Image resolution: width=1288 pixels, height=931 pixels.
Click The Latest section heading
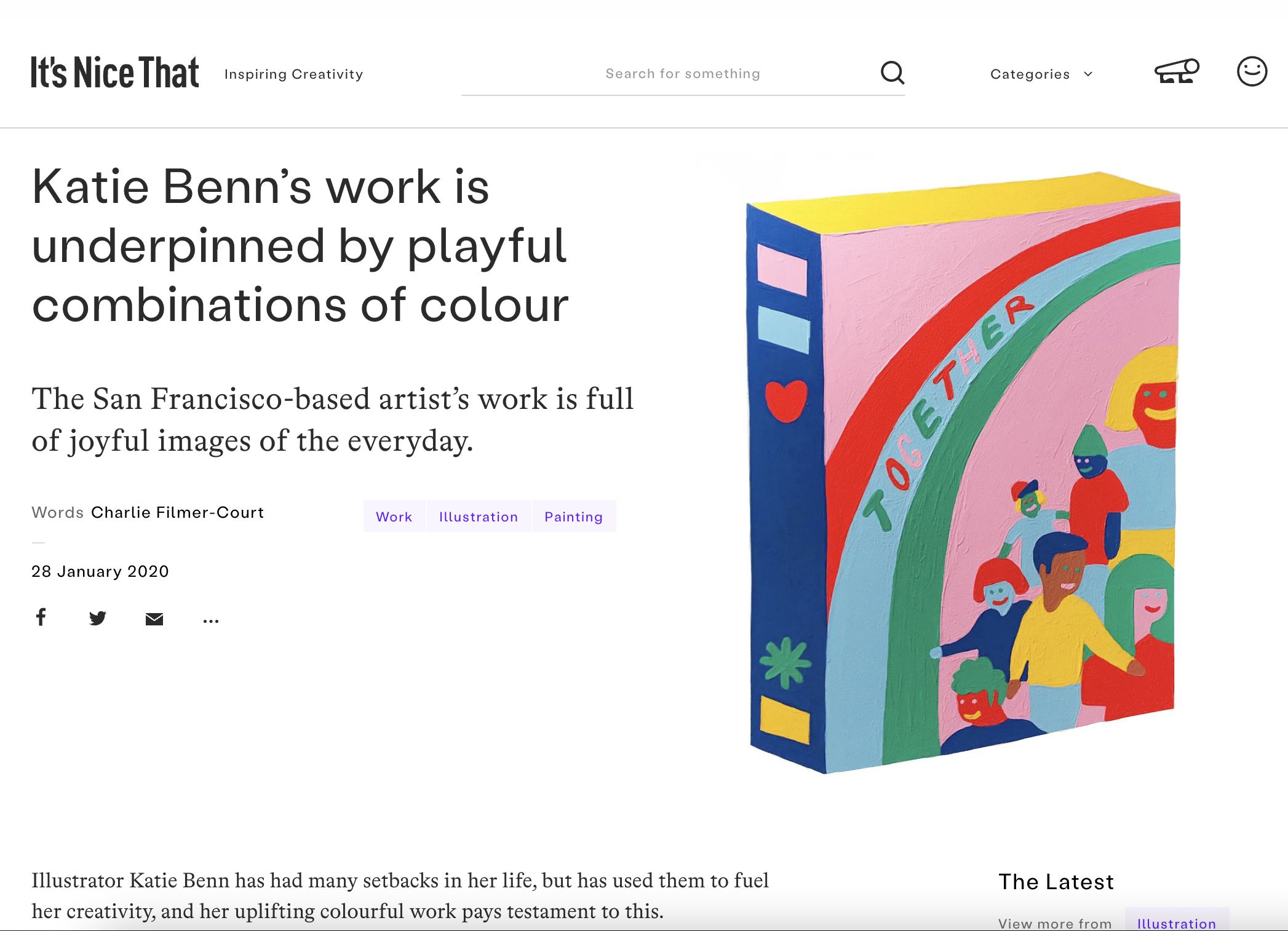tap(1055, 882)
